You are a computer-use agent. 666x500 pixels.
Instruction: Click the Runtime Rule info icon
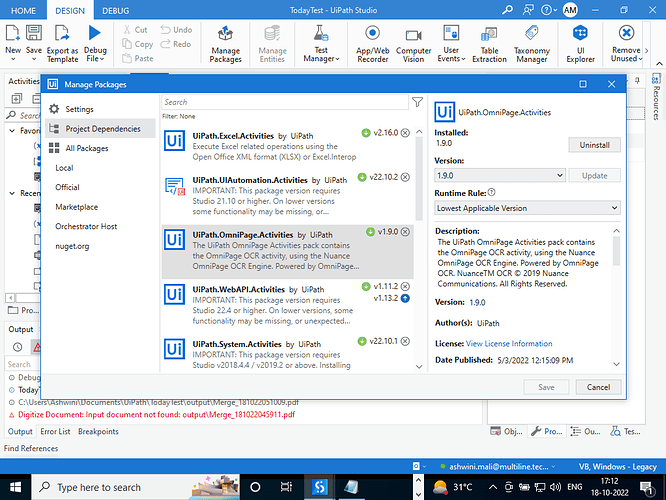pos(491,192)
